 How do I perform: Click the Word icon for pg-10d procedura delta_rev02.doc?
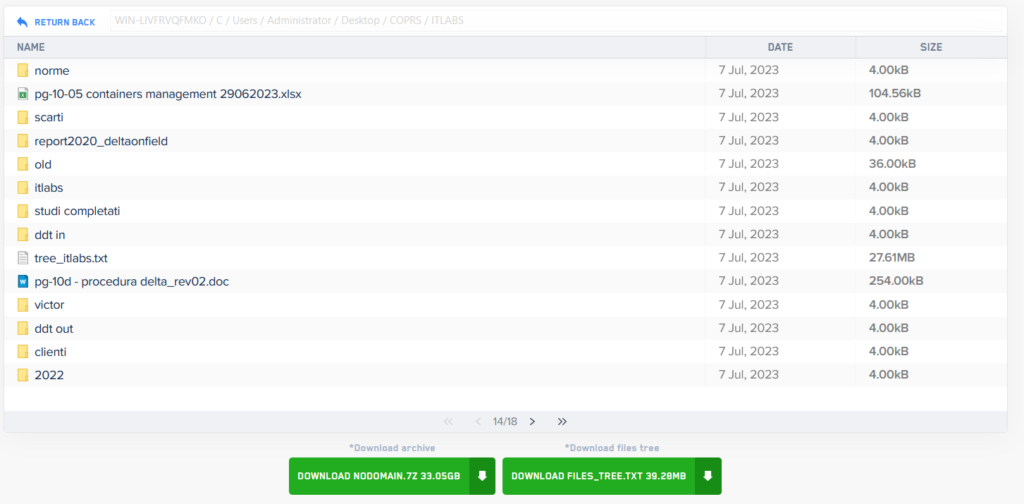(x=23, y=282)
